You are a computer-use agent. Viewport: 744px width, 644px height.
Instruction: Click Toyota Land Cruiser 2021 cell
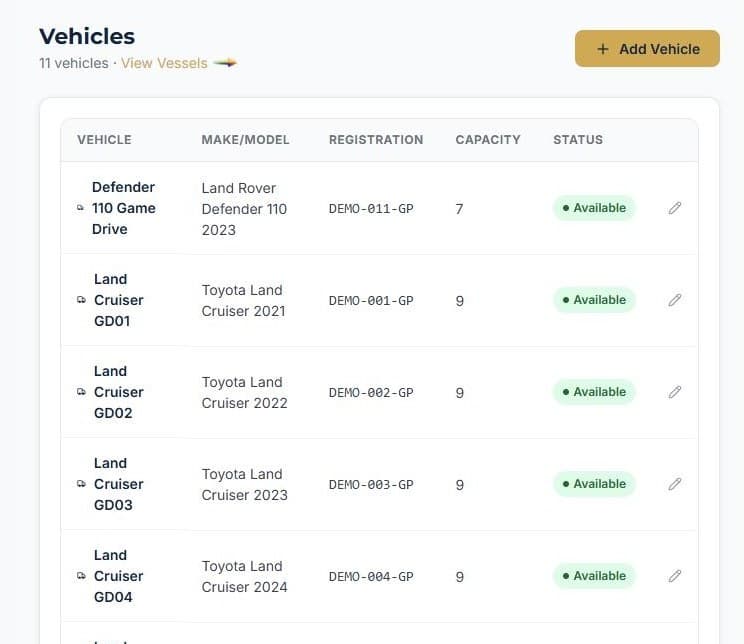click(x=243, y=300)
